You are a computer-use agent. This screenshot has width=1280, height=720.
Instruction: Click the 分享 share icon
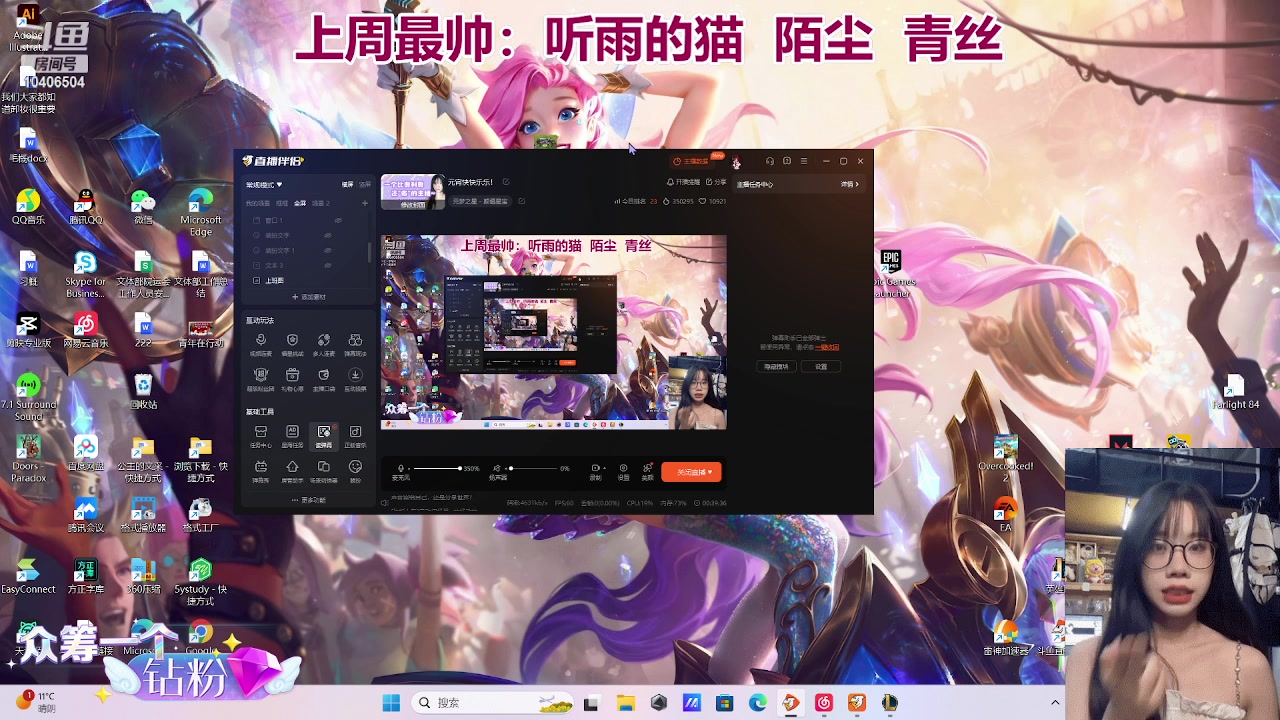click(715, 182)
